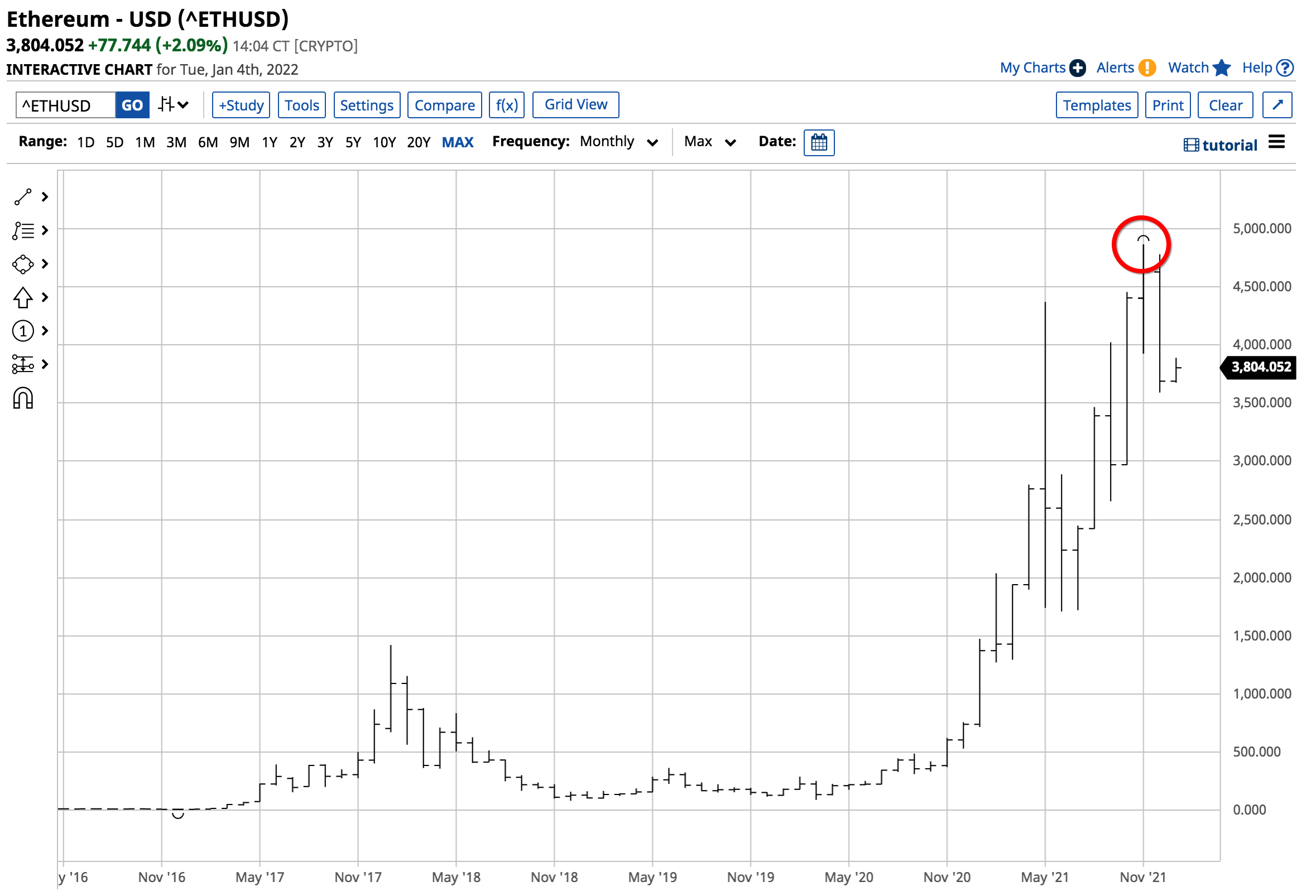Expand the arrow marker tool chevron
Image resolution: width=1316 pixels, height=896 pixels.
(x=45, y=298)
